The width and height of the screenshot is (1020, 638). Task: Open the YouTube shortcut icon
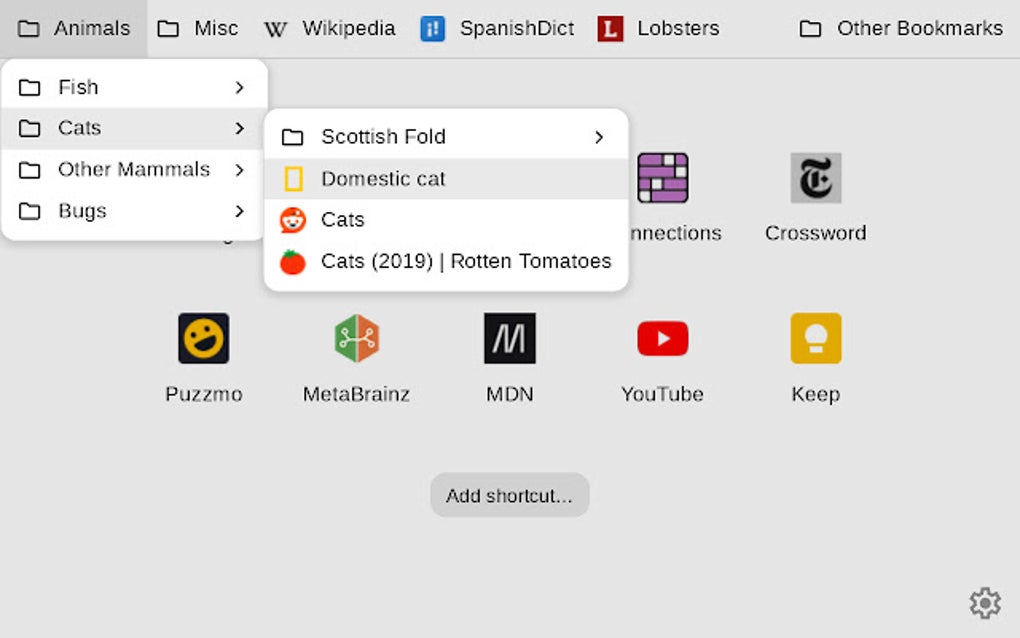[663, 338]
